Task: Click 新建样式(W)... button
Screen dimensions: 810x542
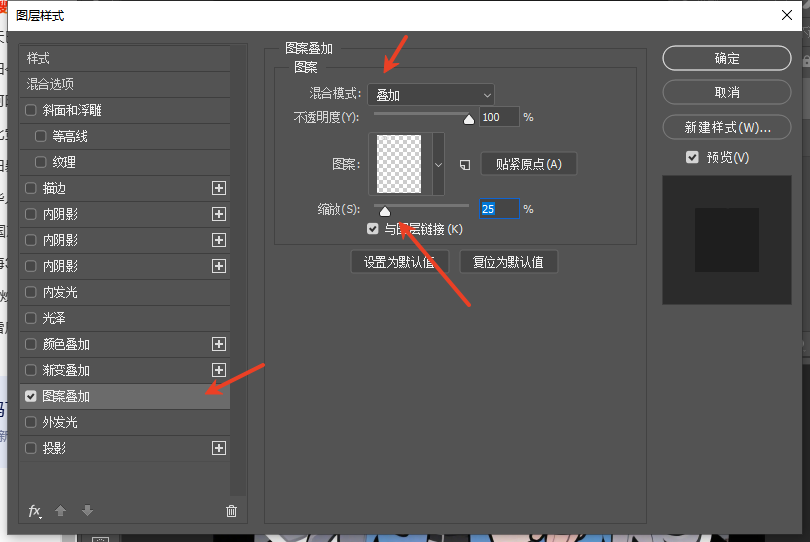Action: coord(727,127)
